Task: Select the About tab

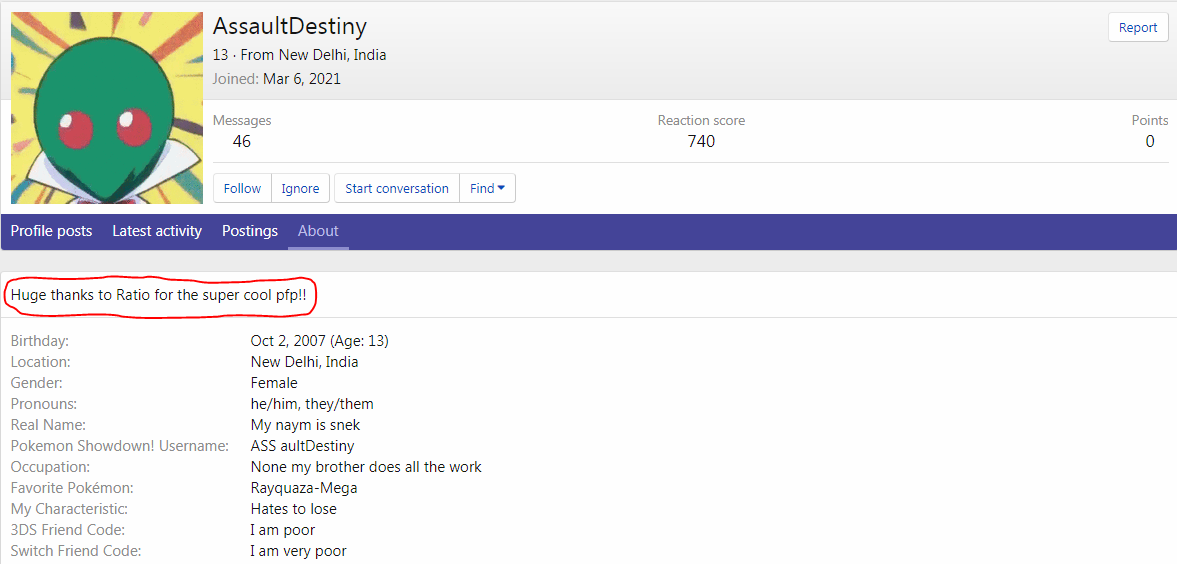Action: (318, 231)
